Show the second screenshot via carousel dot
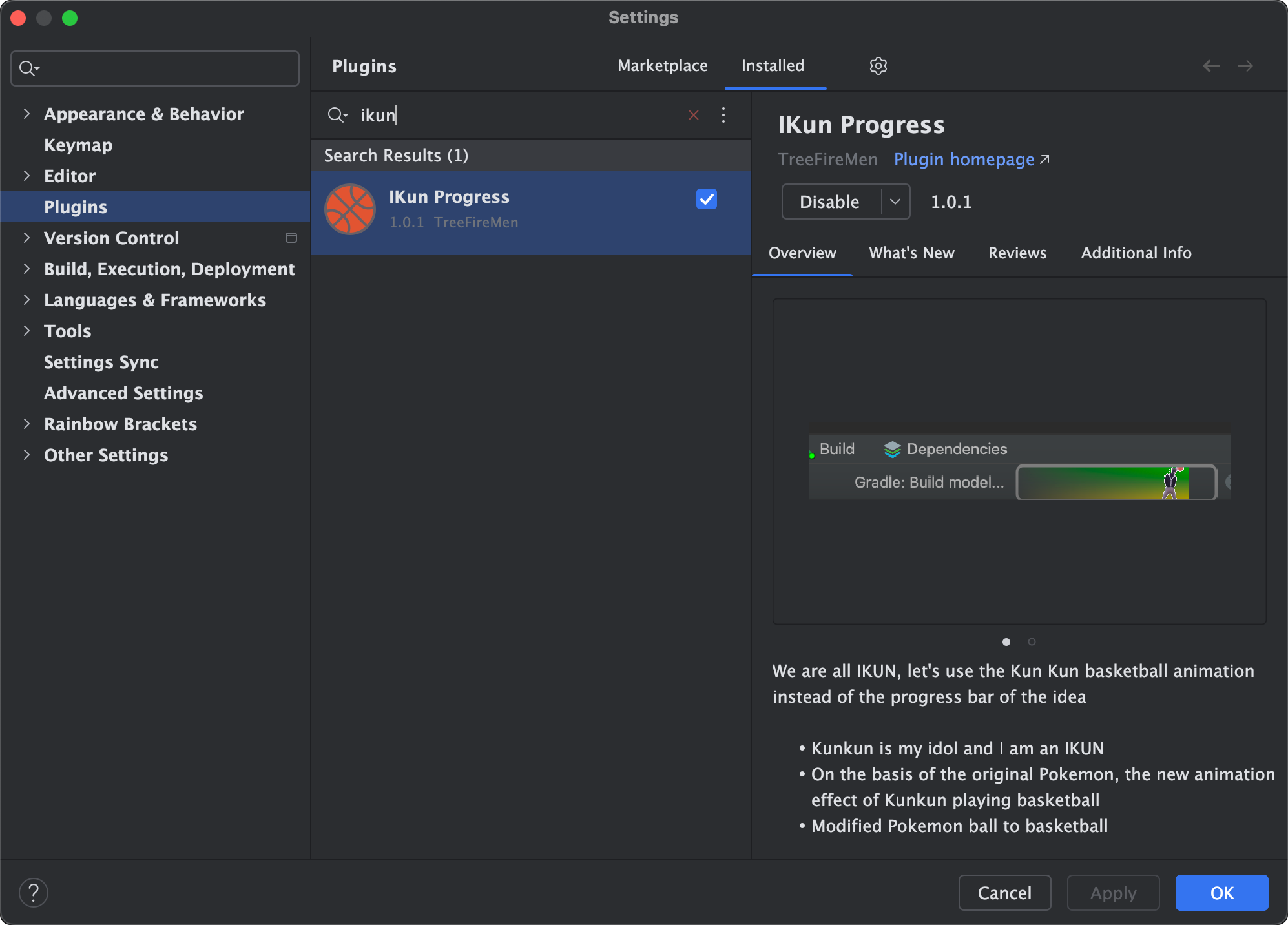This screenshot has width=1288, height=925. [1032, 641]
